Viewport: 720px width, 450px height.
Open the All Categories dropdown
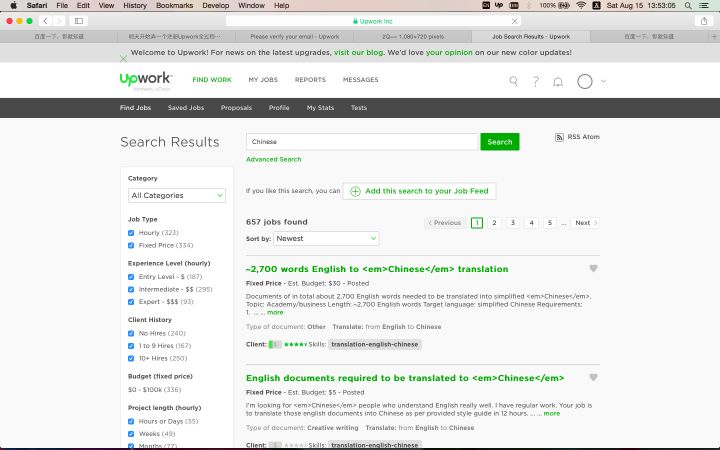[x=177, y=196]
